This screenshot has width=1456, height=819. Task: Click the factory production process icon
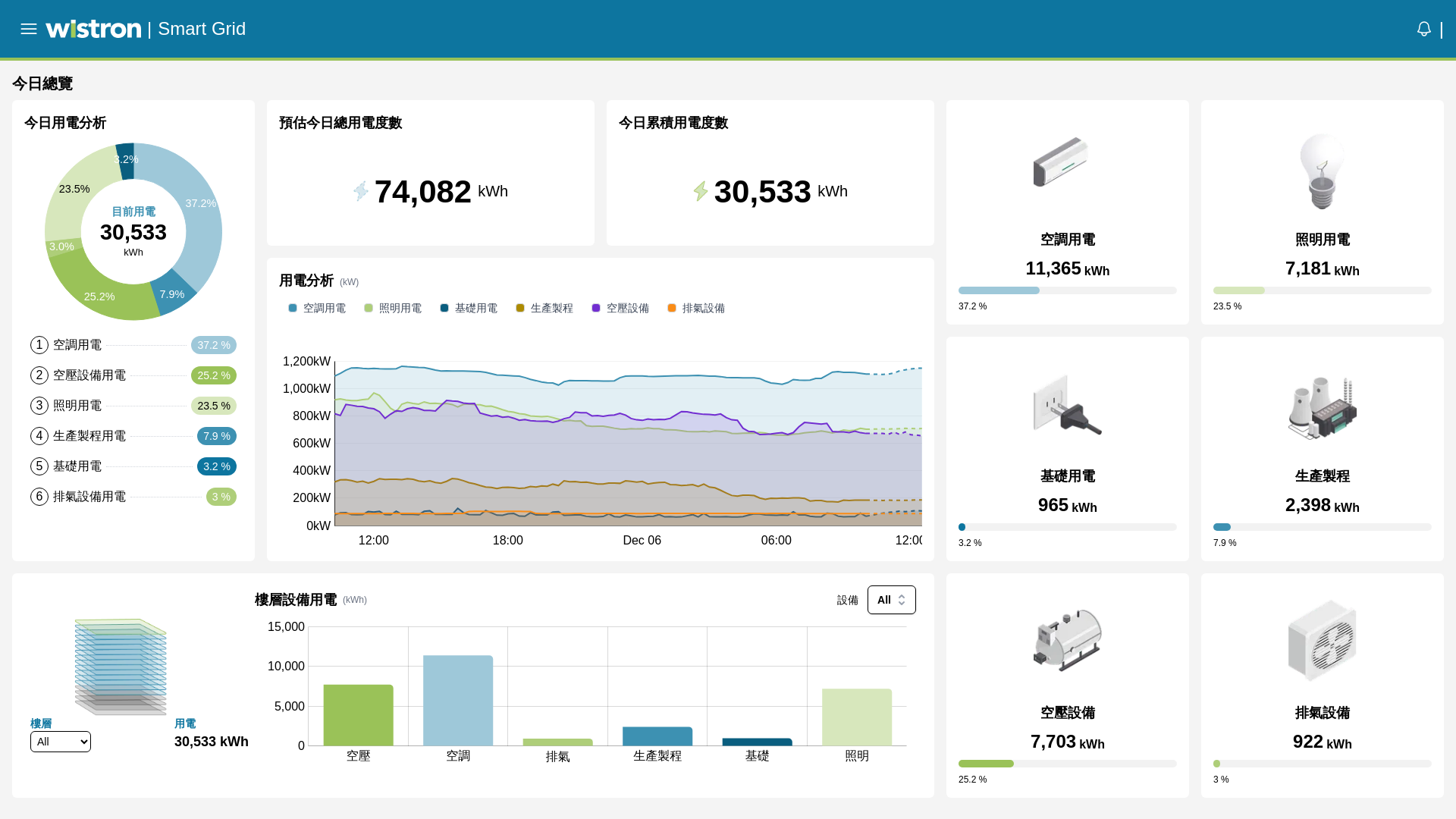click(x=1322, y=407)
